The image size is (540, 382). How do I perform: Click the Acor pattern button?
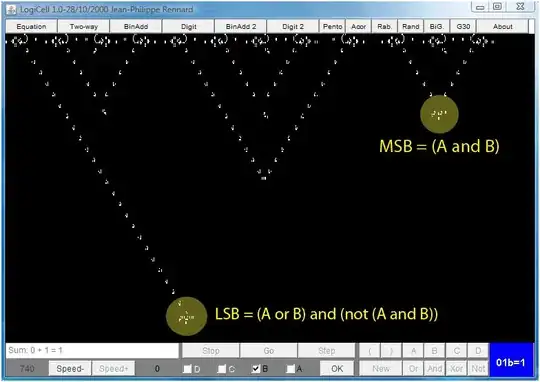pyautogui.click(x=358, y=27)
